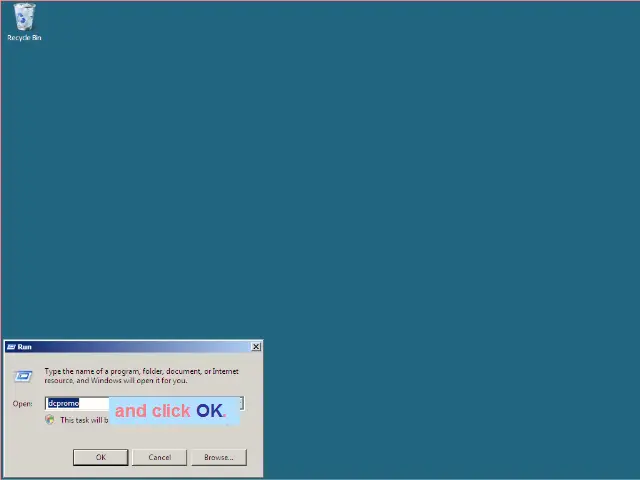640x480 pixels.
Task: Click the Browse... button
Action: (x=219, y=457)
